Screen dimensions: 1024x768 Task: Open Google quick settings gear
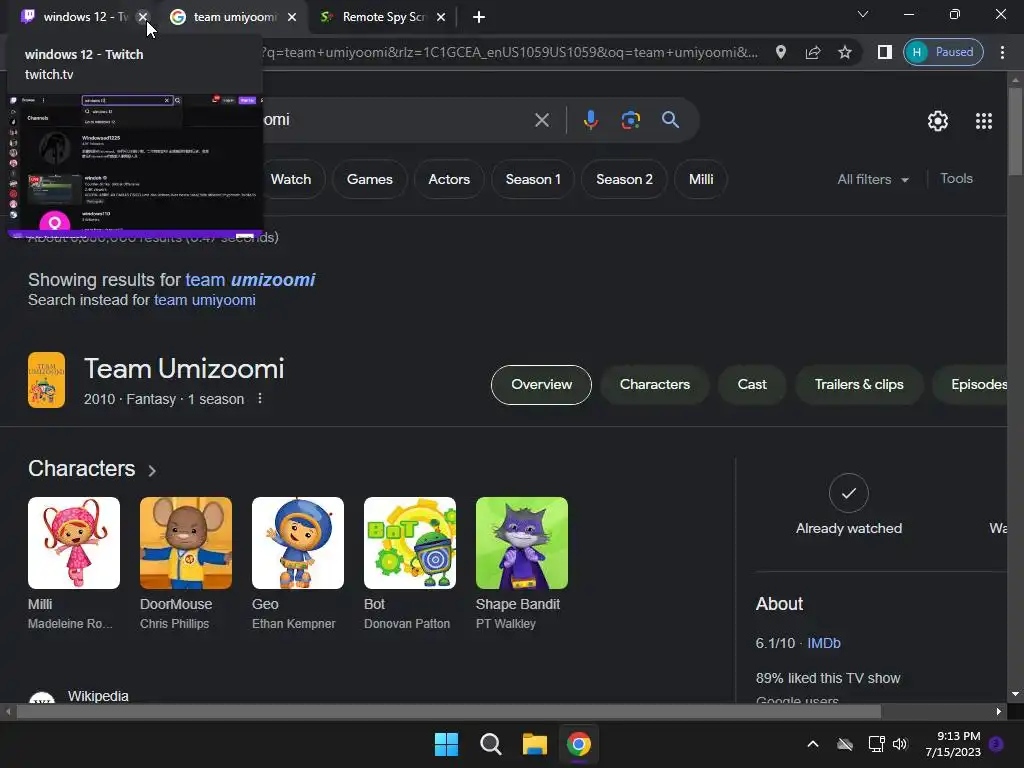tap(938, 121)
